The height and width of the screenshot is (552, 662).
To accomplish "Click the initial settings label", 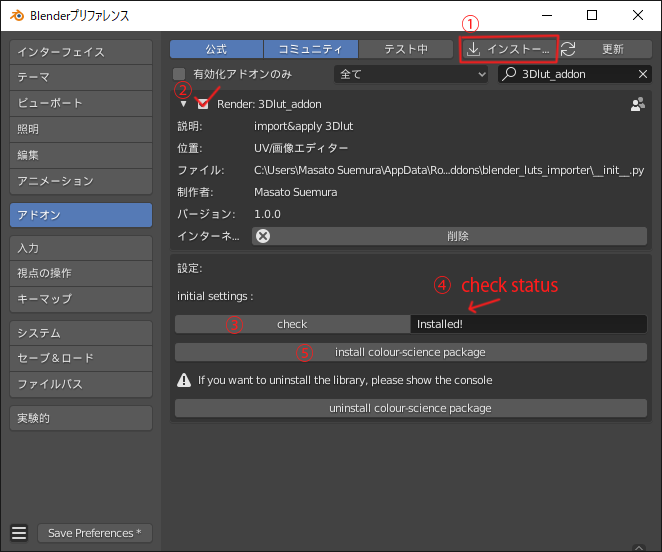I will click(x=215, y=296).
